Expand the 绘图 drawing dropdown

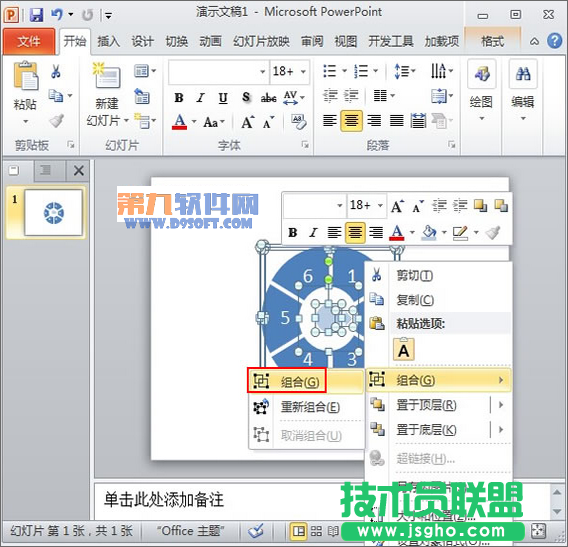coord(481,118)
